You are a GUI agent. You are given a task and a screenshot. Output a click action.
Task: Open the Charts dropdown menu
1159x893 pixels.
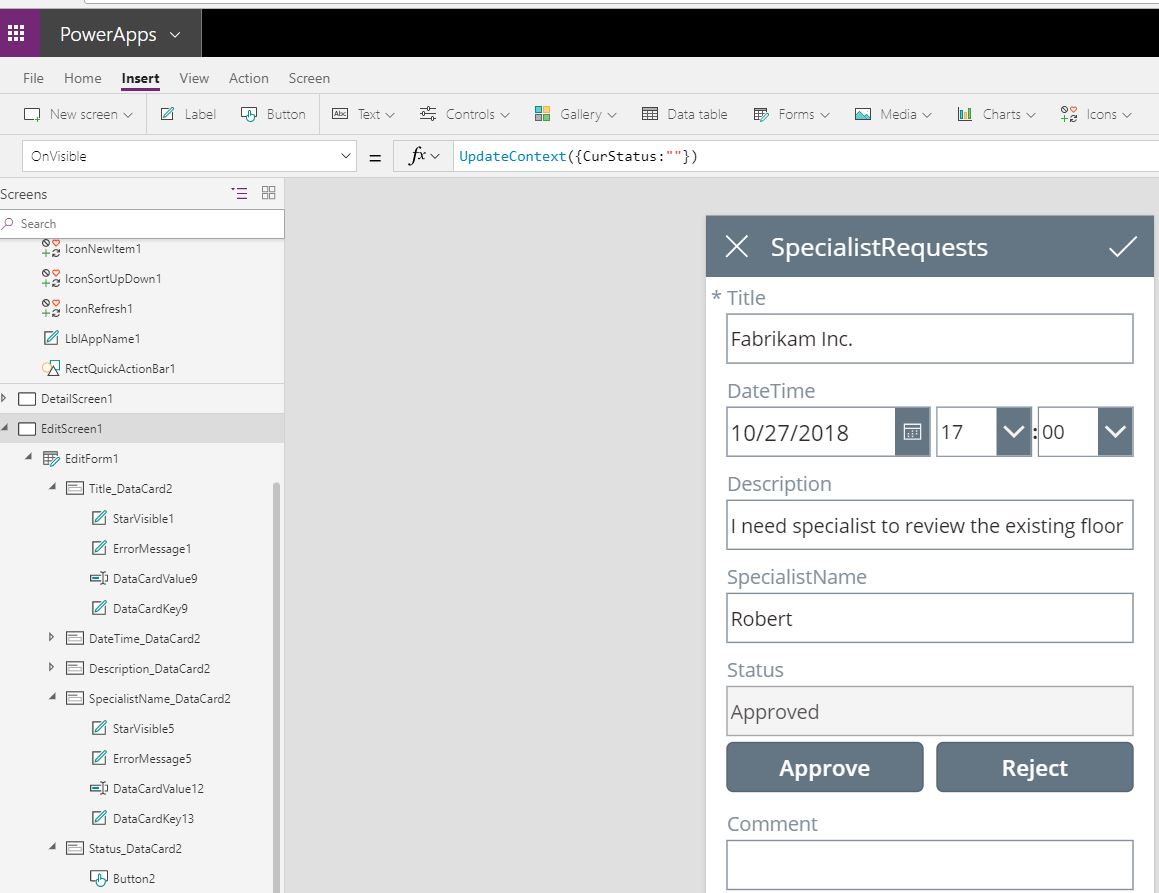pos(996,114)
